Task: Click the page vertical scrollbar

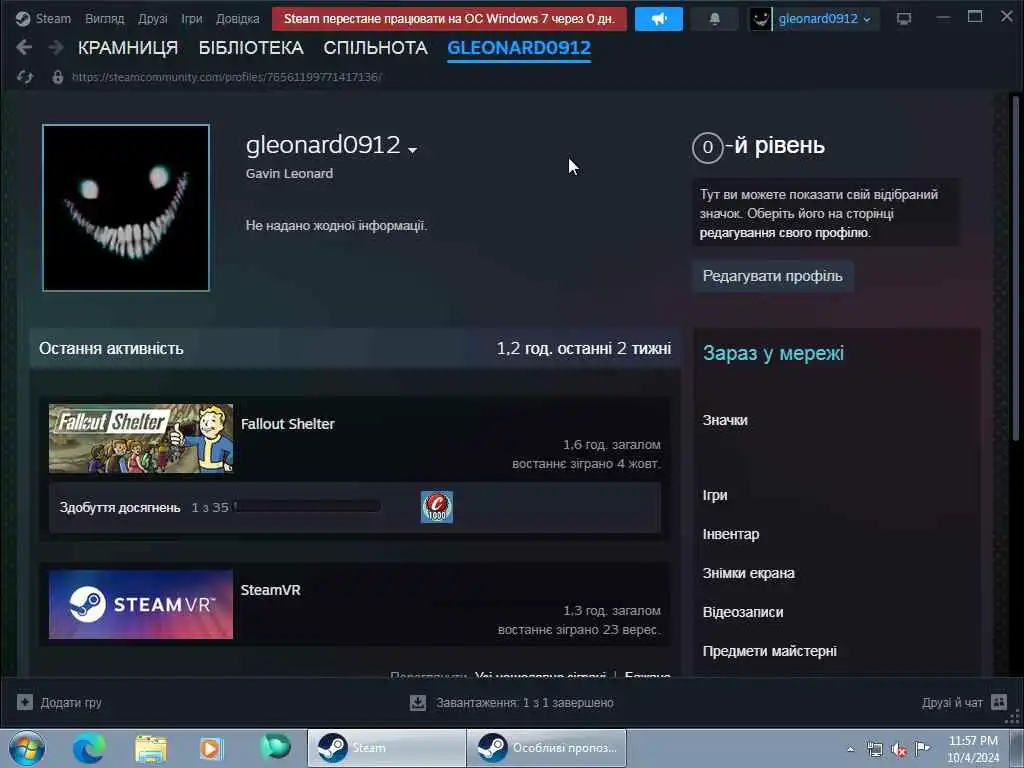Action: click(x=1016, y=268)
